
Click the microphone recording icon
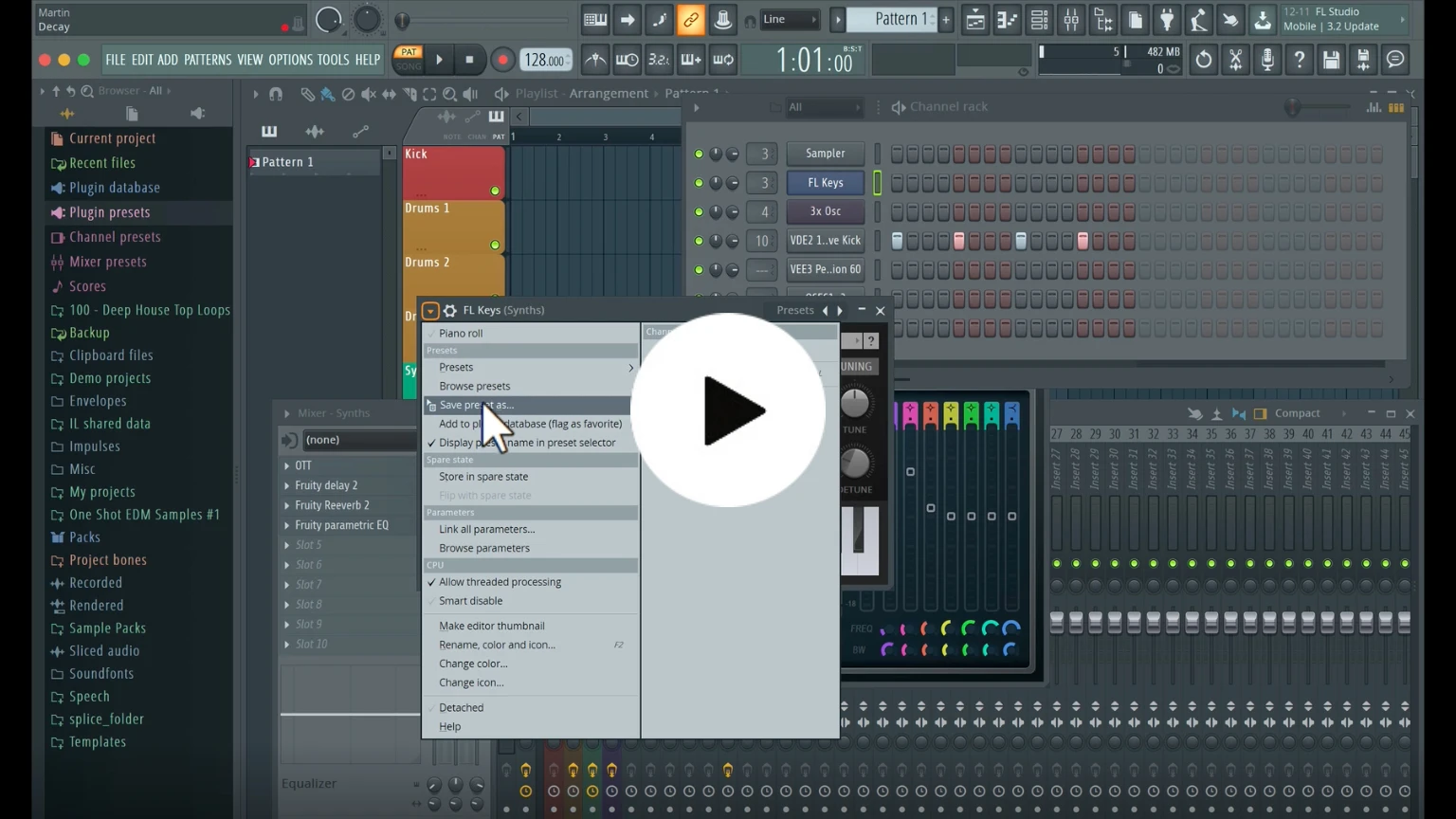pyautogui.click(x=1267, y=60)
